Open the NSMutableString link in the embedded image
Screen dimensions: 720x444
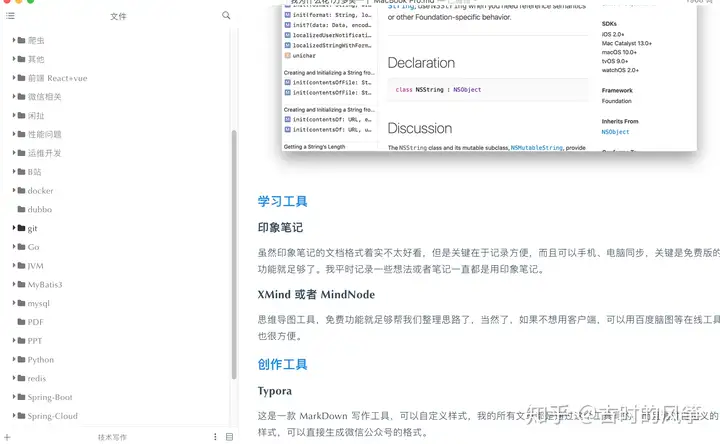pyautogui.click(x=536, y=147)
